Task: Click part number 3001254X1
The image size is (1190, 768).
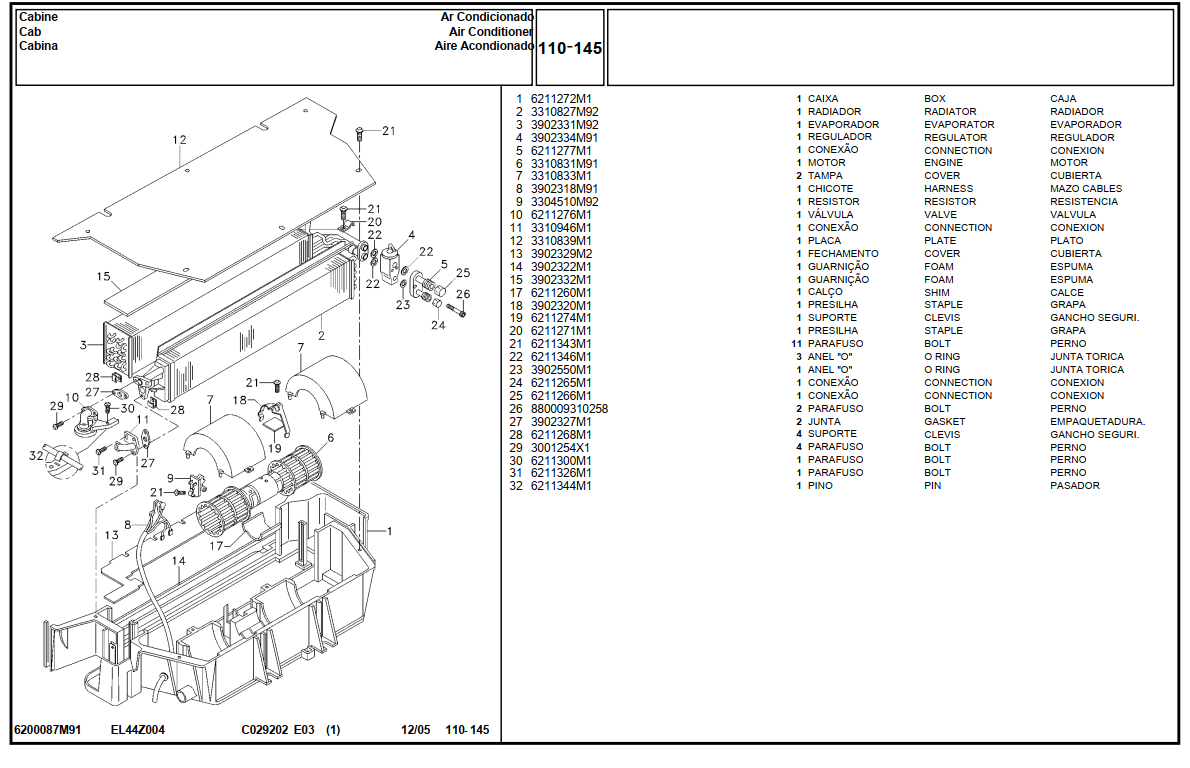Action: point(560,448)
